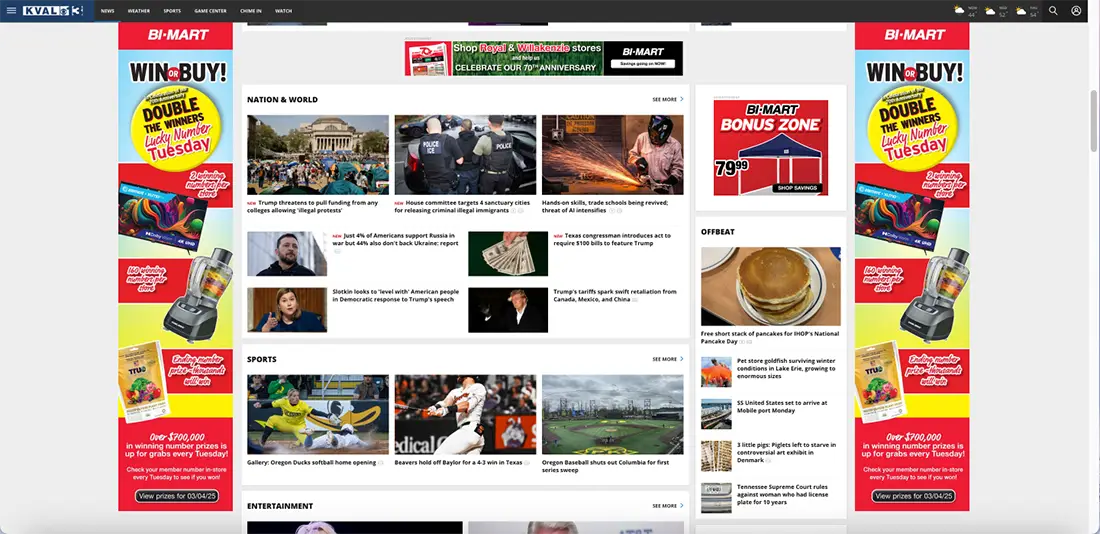Open Oregon Ducks softball gallery headline
The image size is (1100, 534).
pos(311,462)
